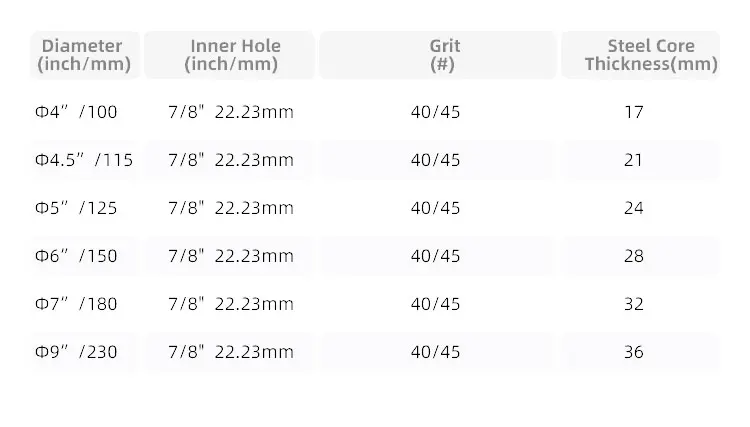This screenshot has width=750, height=427.
Task: Click the Φ4.5" /115 diameter cell
Action: [84, 160]
